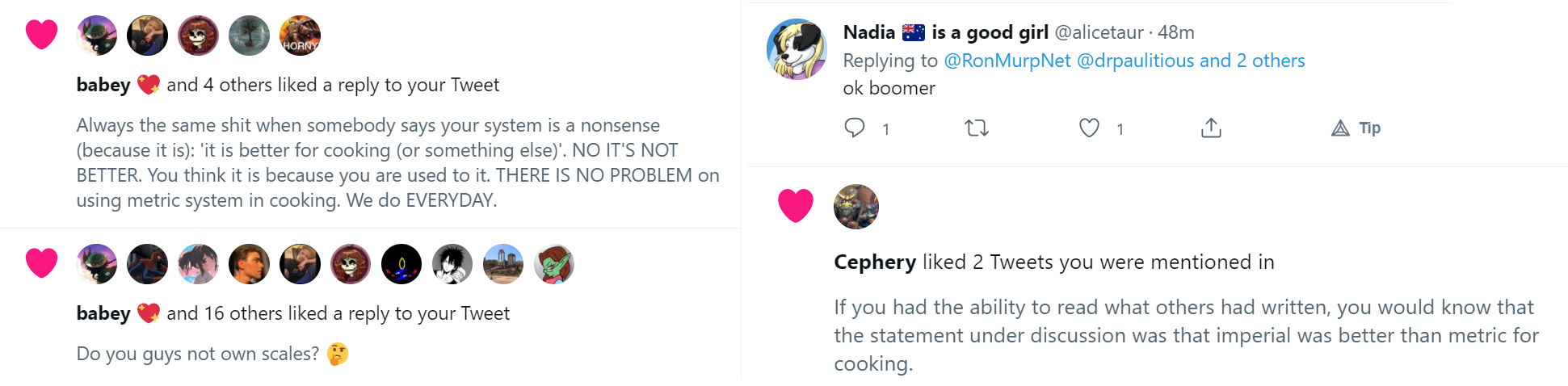This screenshot has width=1568, height=386.
Task: Like the 'ok boomer' tweet
Action: [1089, 128]
